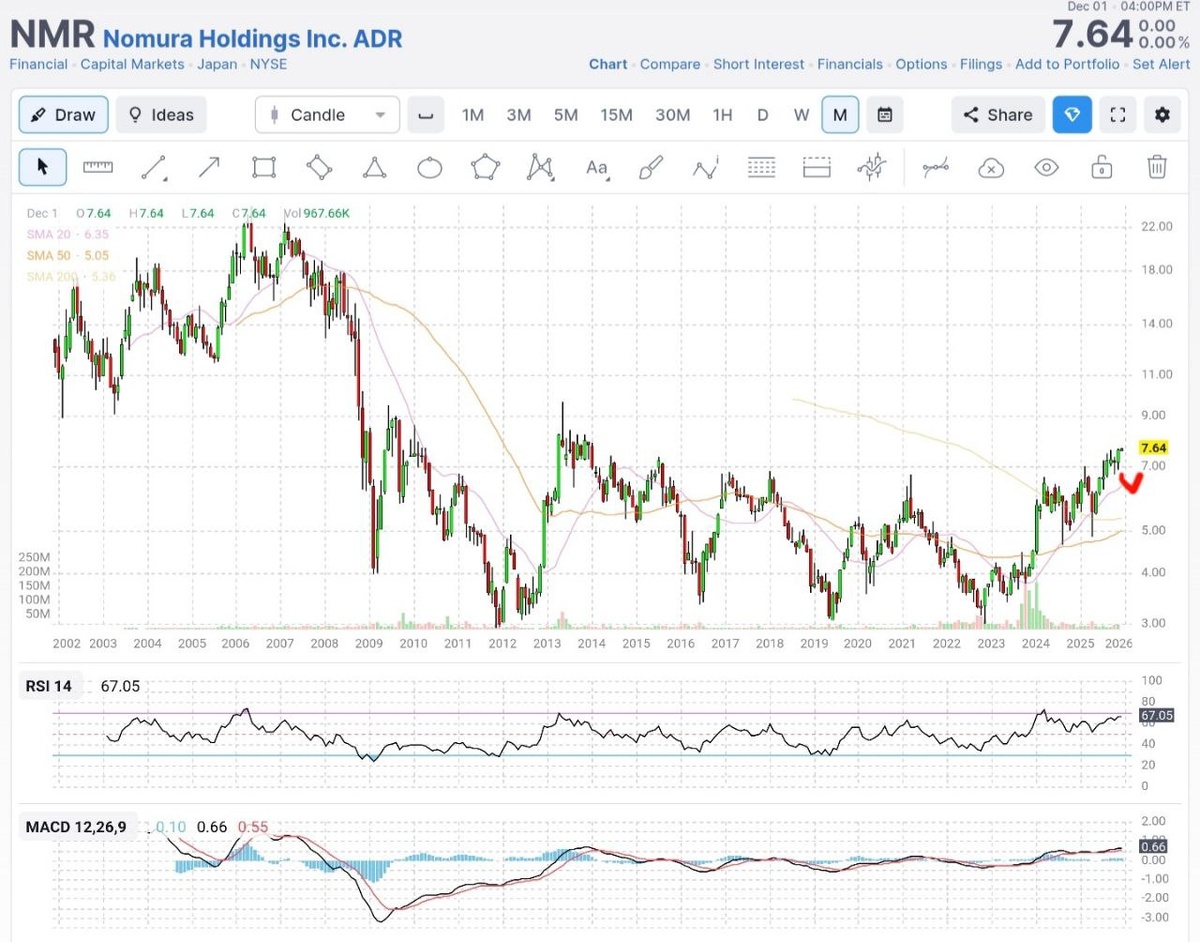Select the rectangle drawing tool
Screen dimensions: 1200x942
click(x=264, y=167)
